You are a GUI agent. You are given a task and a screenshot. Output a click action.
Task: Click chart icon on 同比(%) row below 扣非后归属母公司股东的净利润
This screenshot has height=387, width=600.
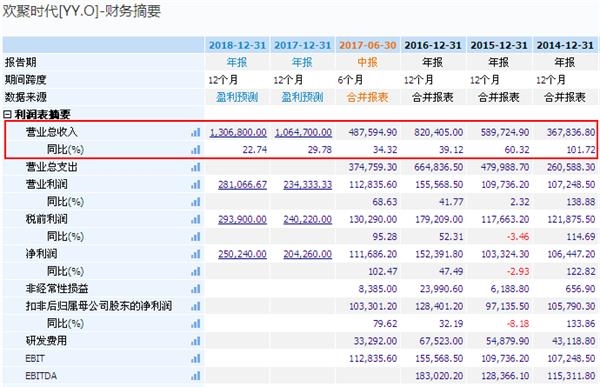196,323
